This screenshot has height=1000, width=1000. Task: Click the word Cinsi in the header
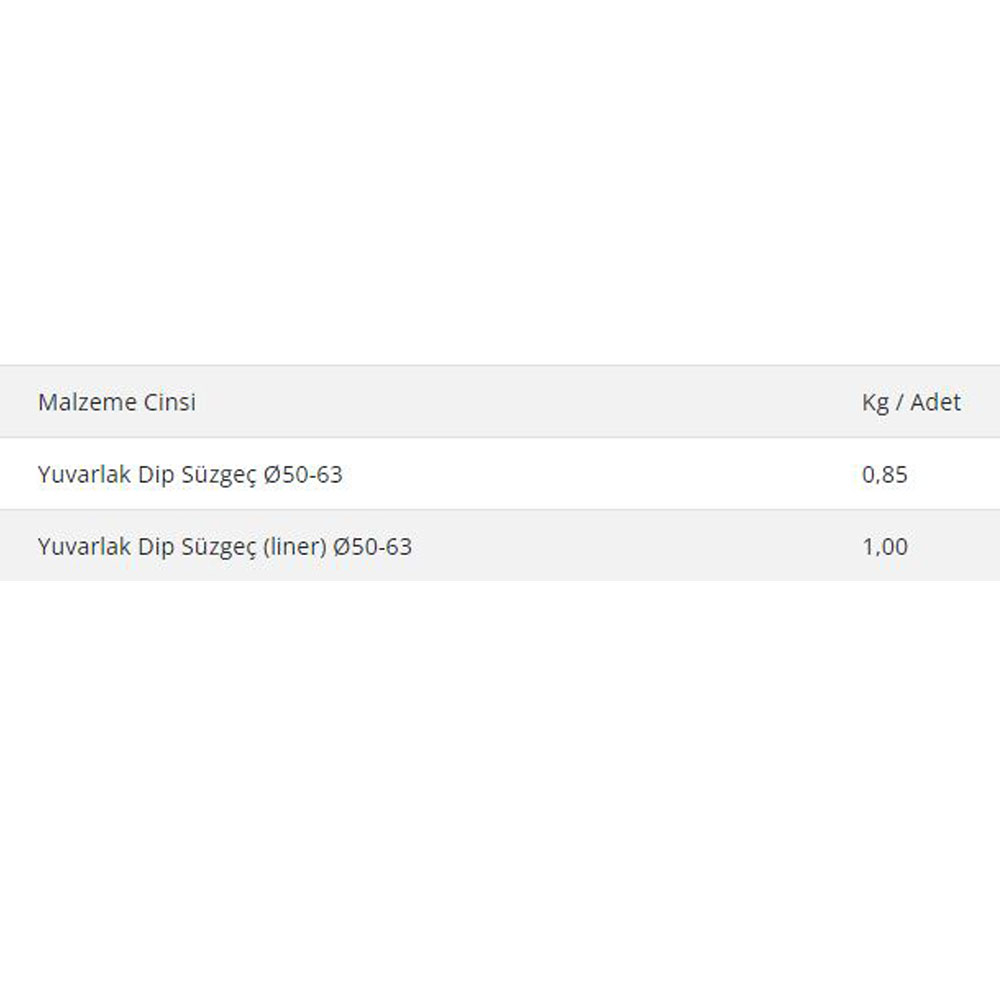tap(170, 402)
